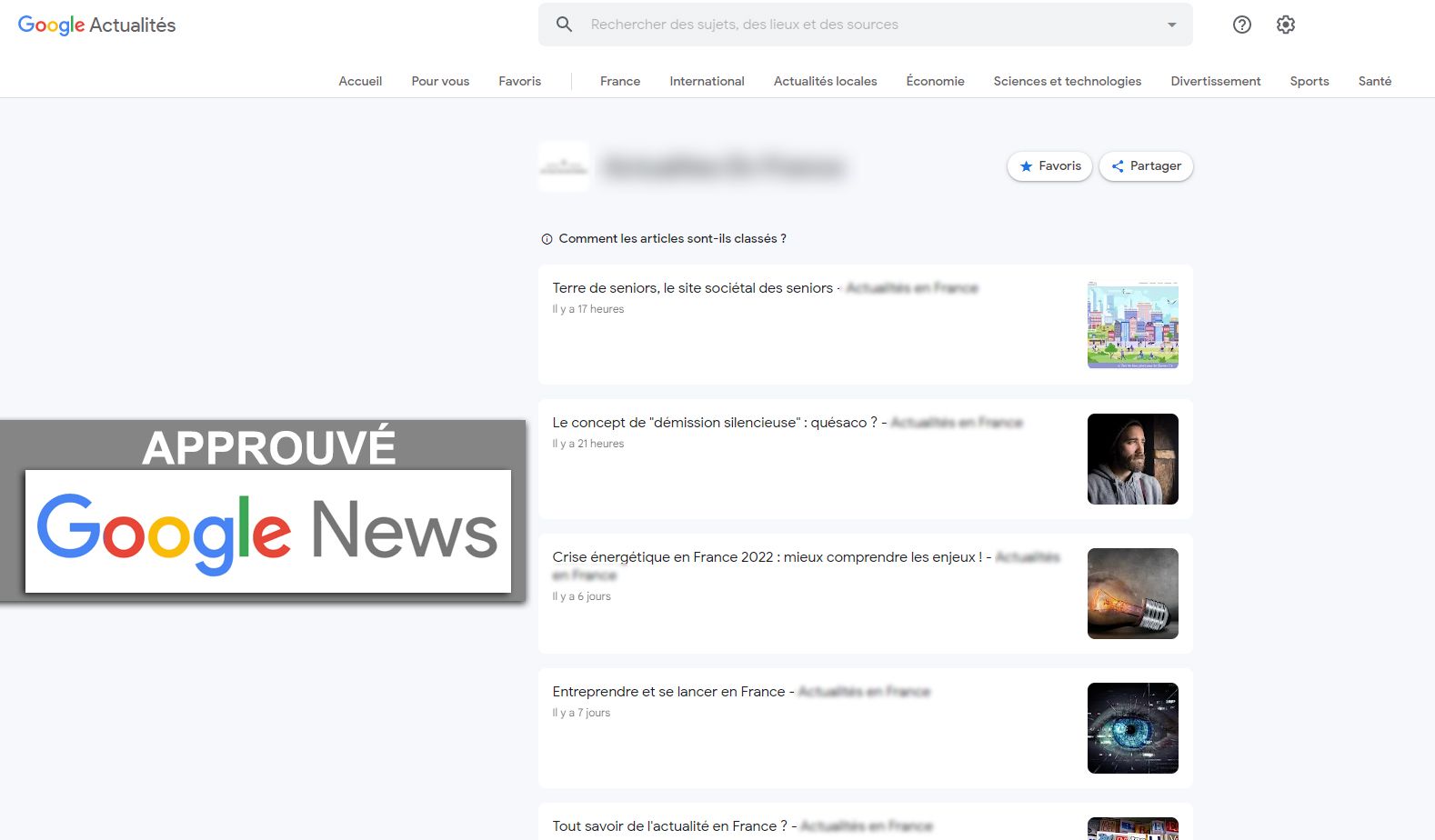1435x840 pixels.
Task: Select the Économie tab
Action: (x=935, y=81)
